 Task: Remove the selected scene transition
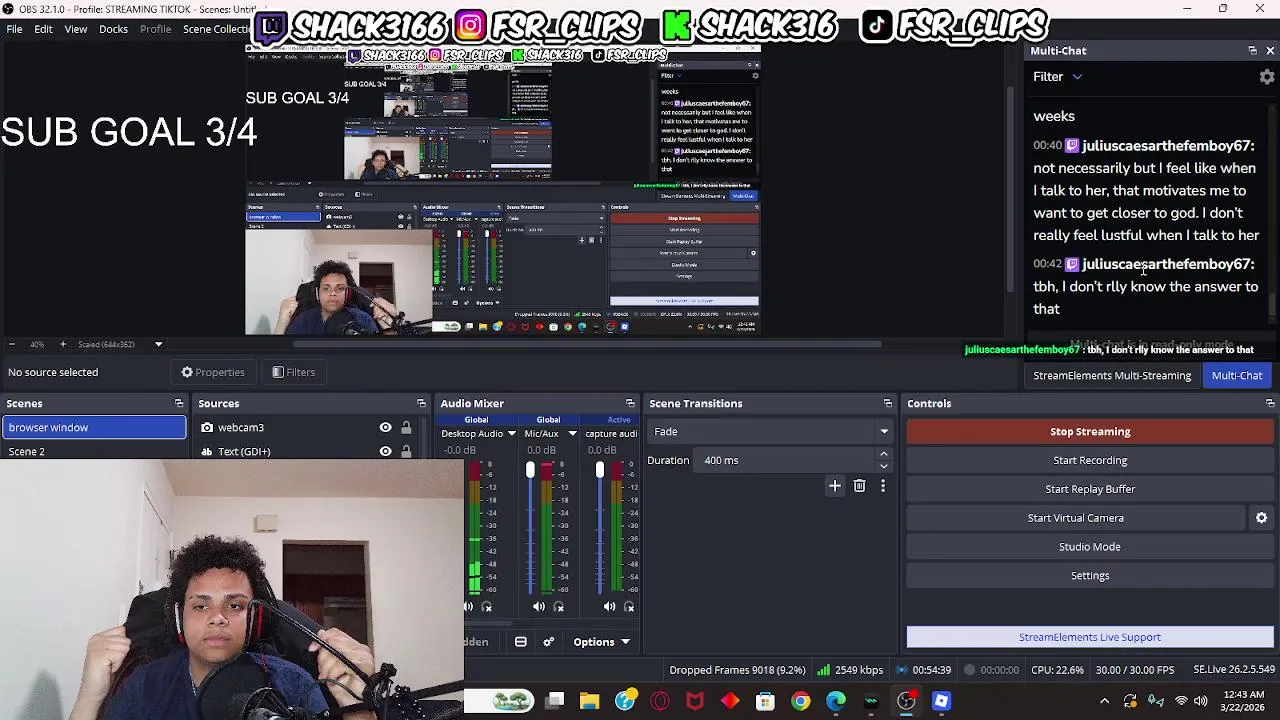[x=859, y=486]
